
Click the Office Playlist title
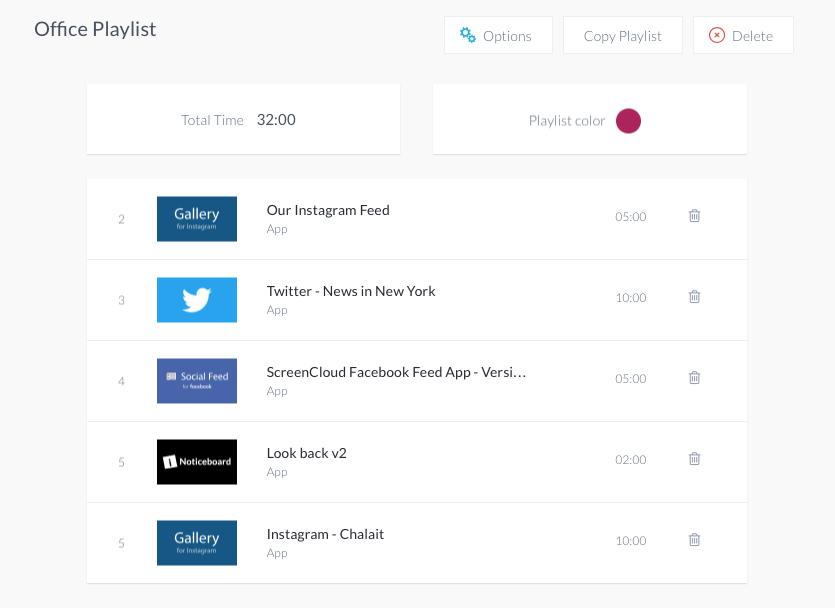[95, 29]
